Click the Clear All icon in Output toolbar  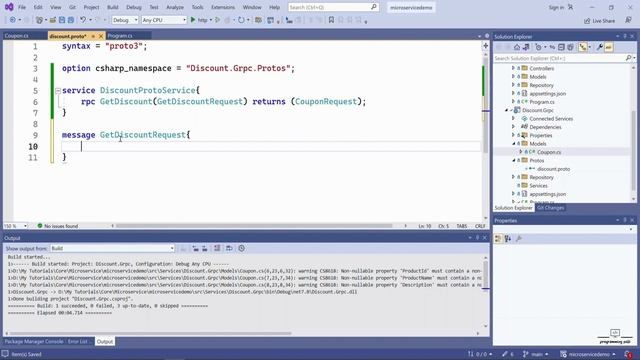coord(217,248)
